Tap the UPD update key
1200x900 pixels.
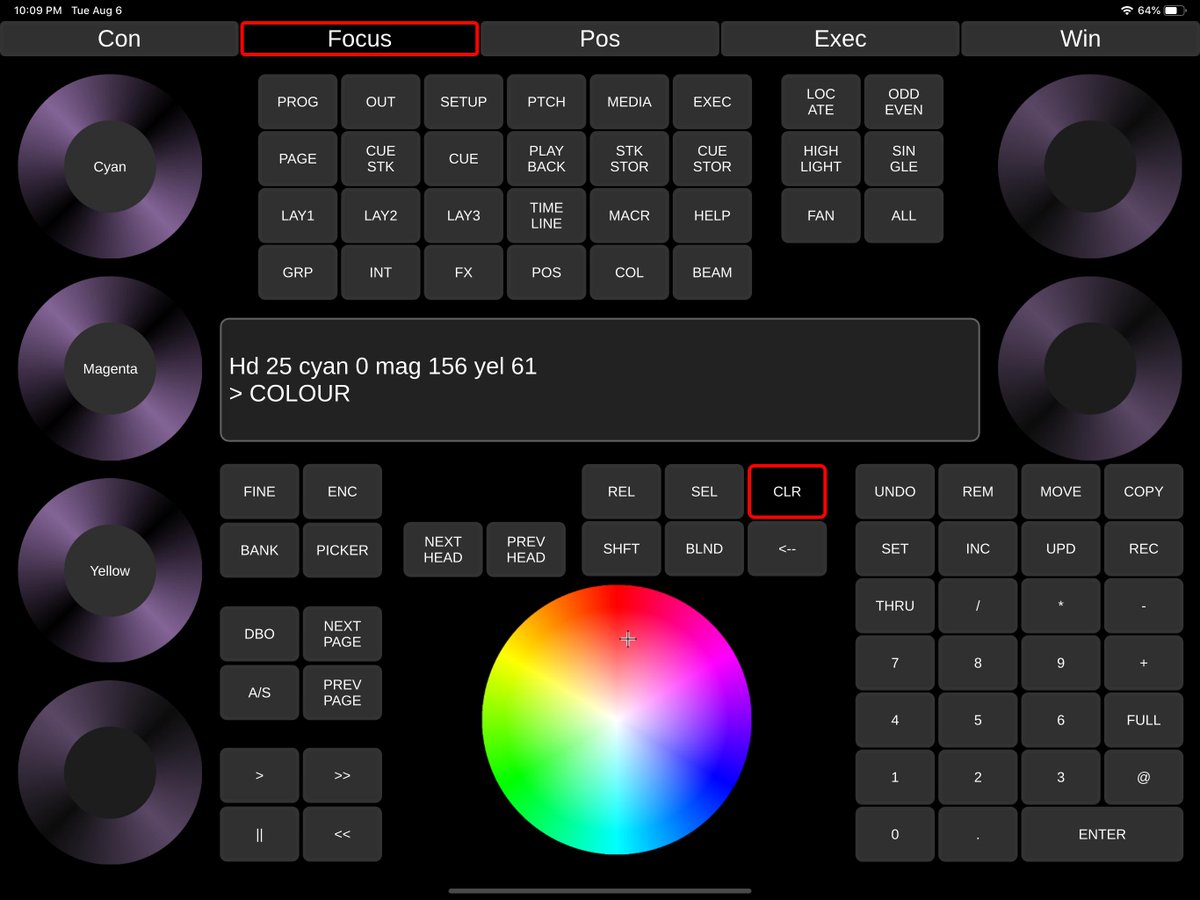(x=1061, y=549)
